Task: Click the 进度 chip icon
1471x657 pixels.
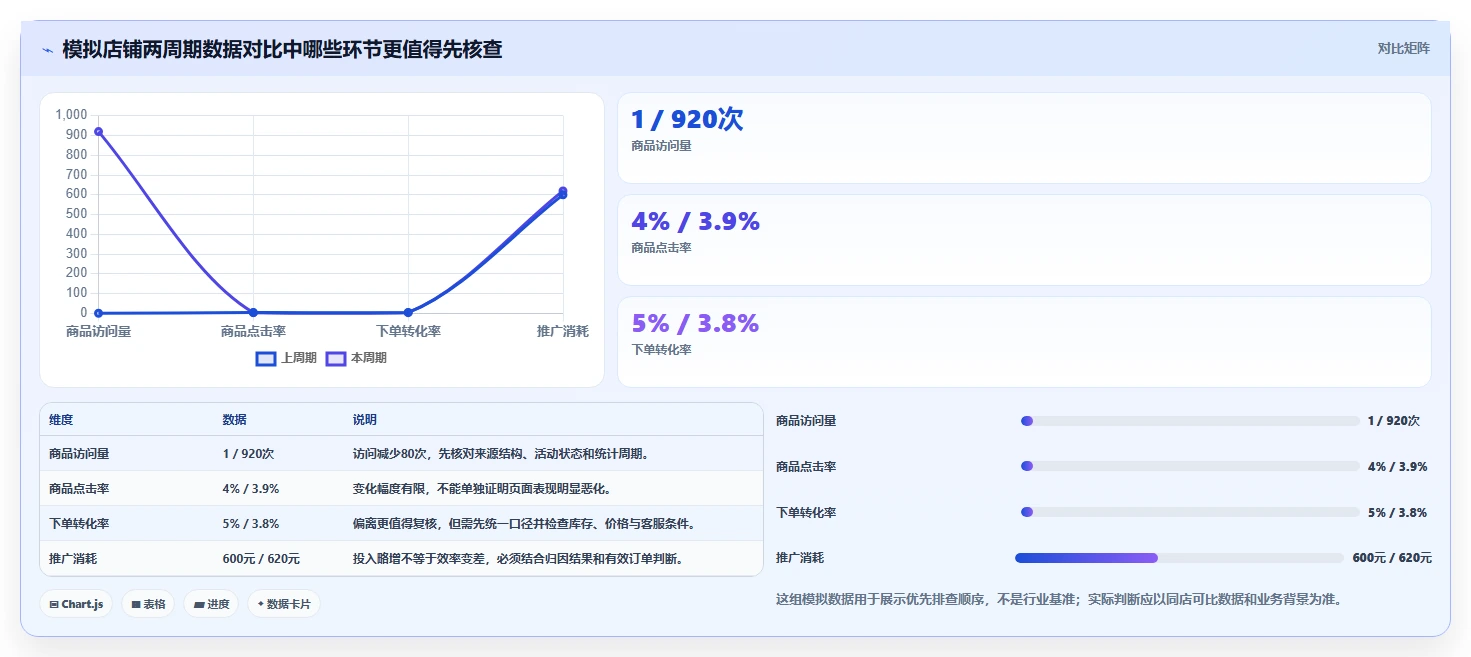Action: point(199,605)
